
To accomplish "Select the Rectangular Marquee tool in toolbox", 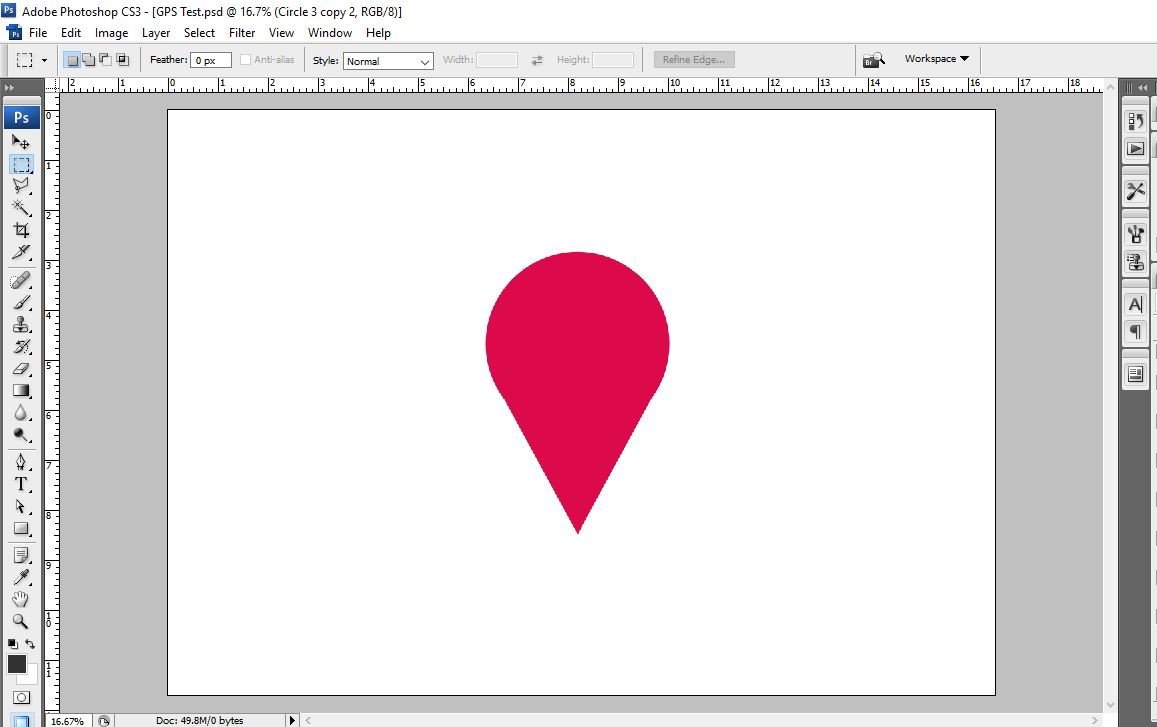I will [21, 164].
